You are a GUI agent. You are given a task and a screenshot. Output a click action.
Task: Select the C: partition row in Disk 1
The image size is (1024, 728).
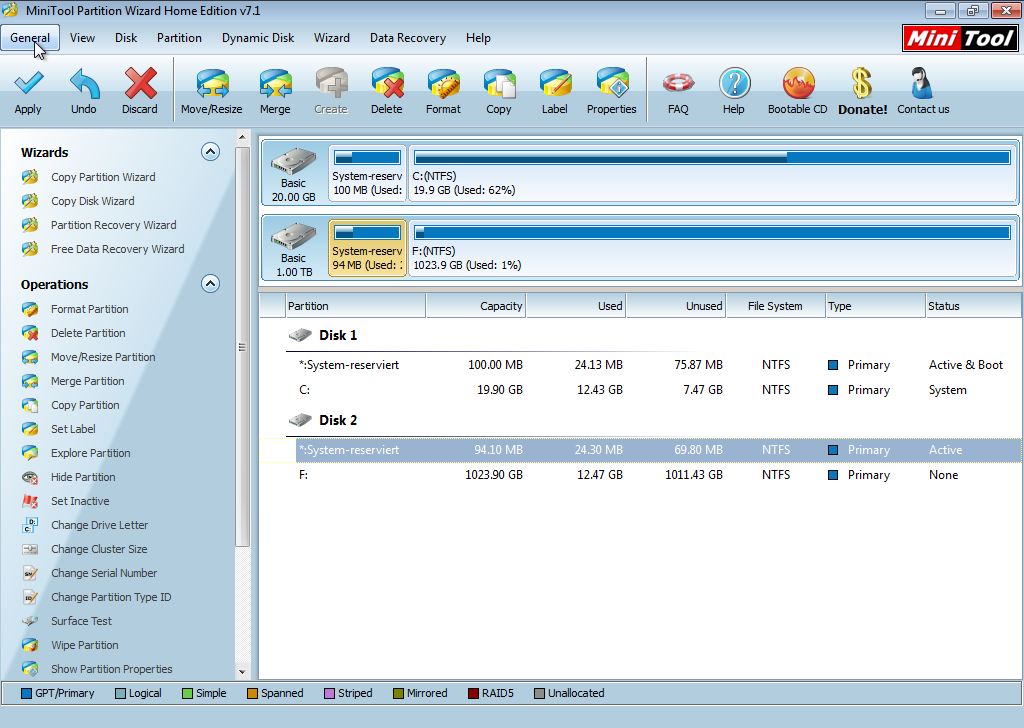(x=640, y=390)
